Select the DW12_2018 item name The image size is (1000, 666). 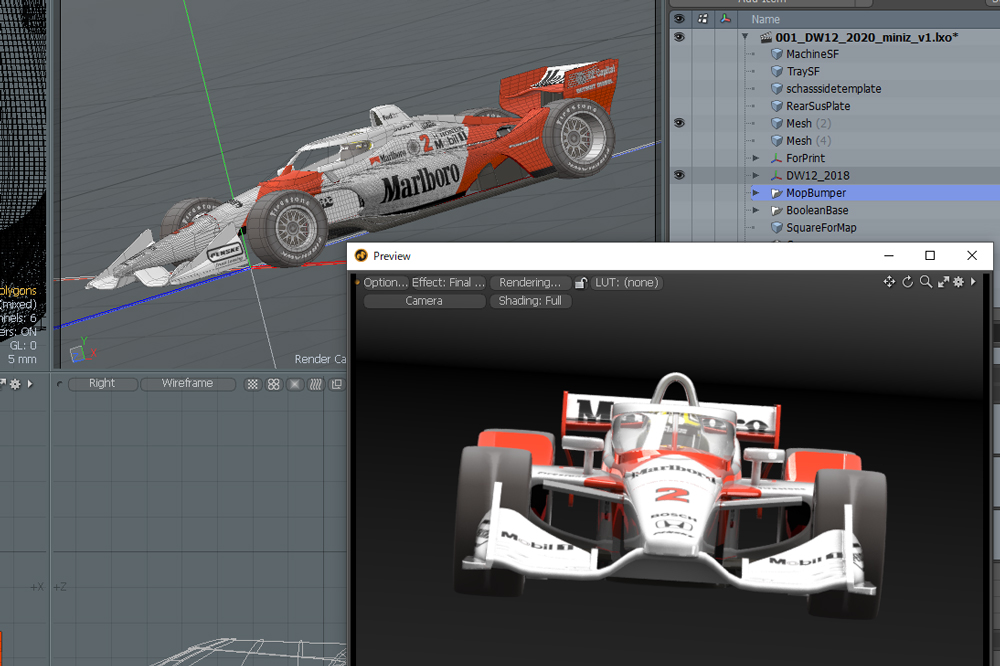click(818, 175)
